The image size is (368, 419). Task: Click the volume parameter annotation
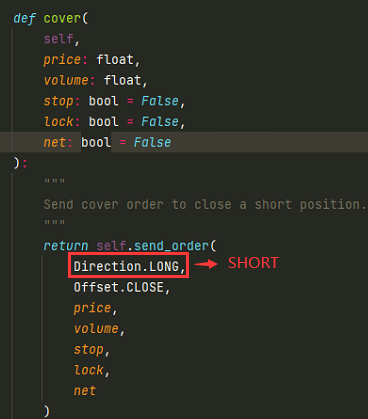tap(122, 80)
